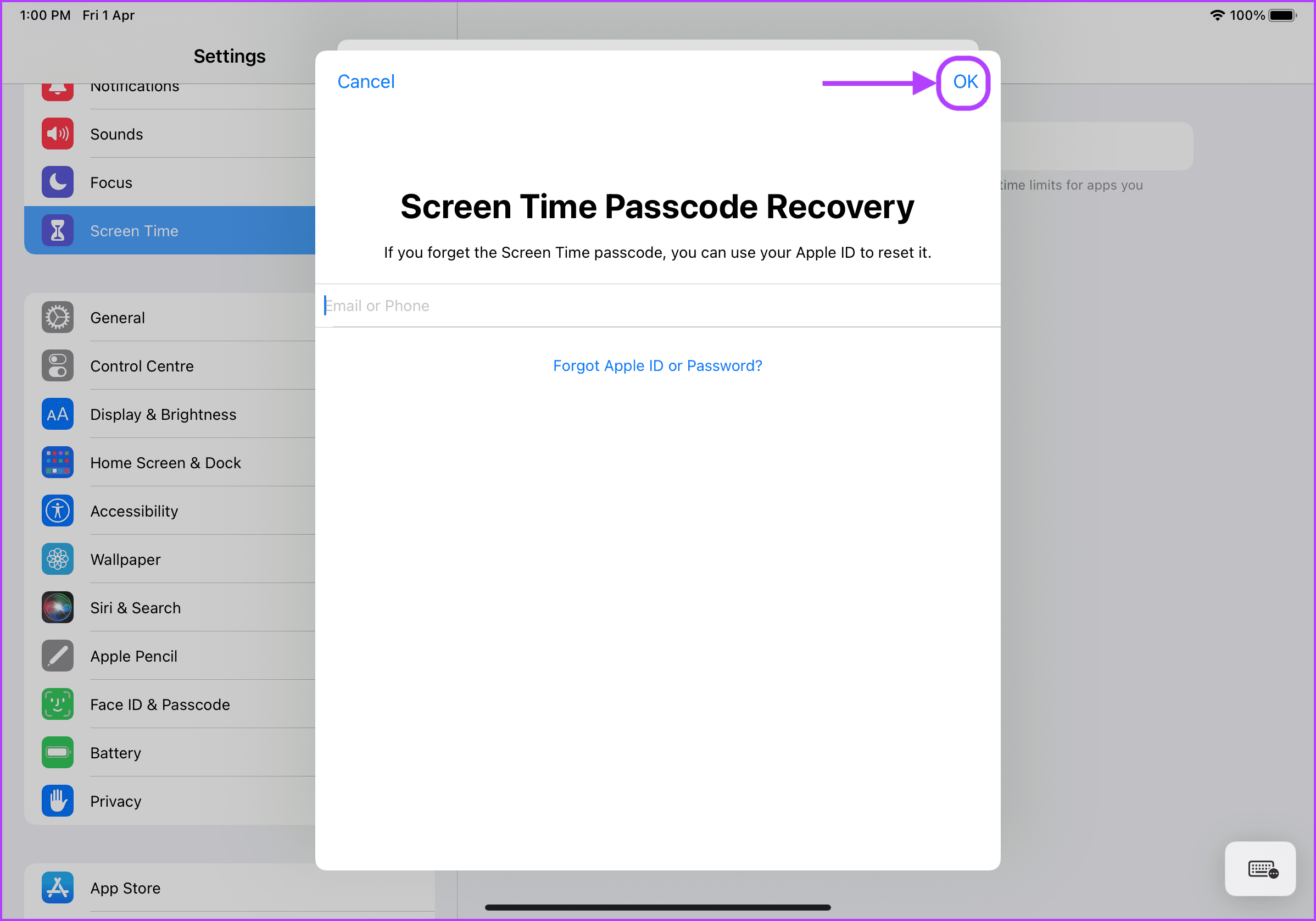Click the Screen Time settings icon

(58, 230)
